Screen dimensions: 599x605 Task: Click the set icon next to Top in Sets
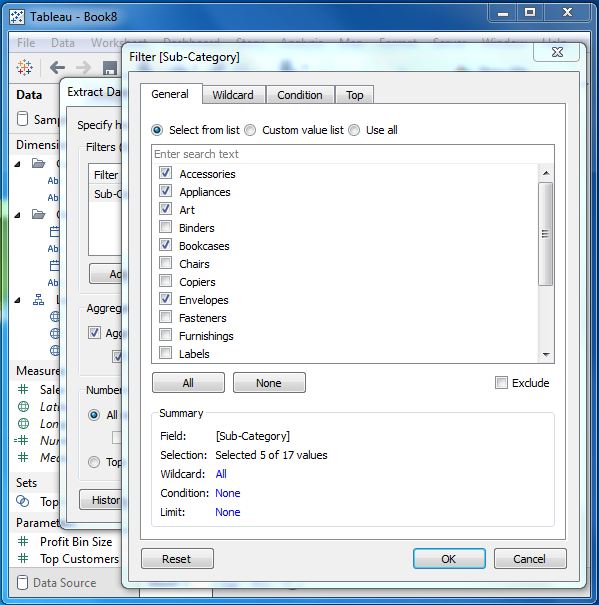coord(23,501)
